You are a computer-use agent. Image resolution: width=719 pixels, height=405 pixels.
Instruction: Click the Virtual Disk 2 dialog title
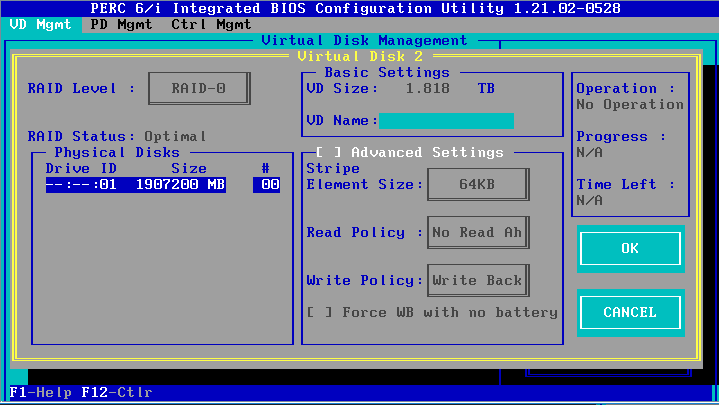click(360, 56)
